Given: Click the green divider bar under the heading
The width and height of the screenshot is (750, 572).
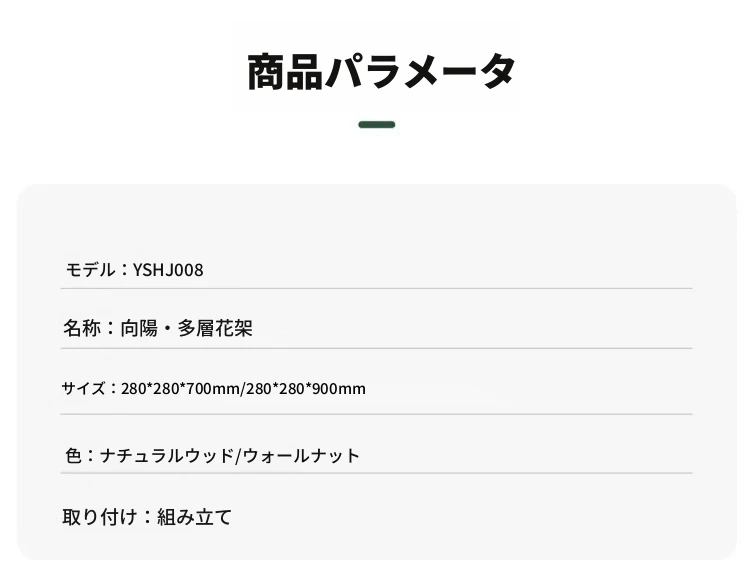Looking at the screenshot, I should pos(376,125).
